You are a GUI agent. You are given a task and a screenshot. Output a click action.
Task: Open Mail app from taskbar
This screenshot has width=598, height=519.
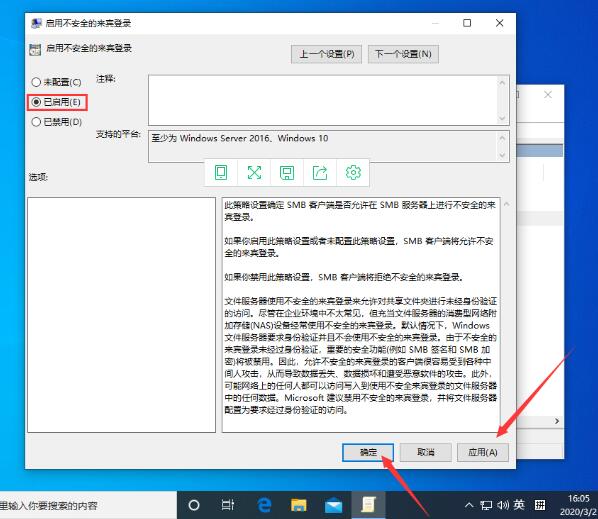(x=333, y=505)
